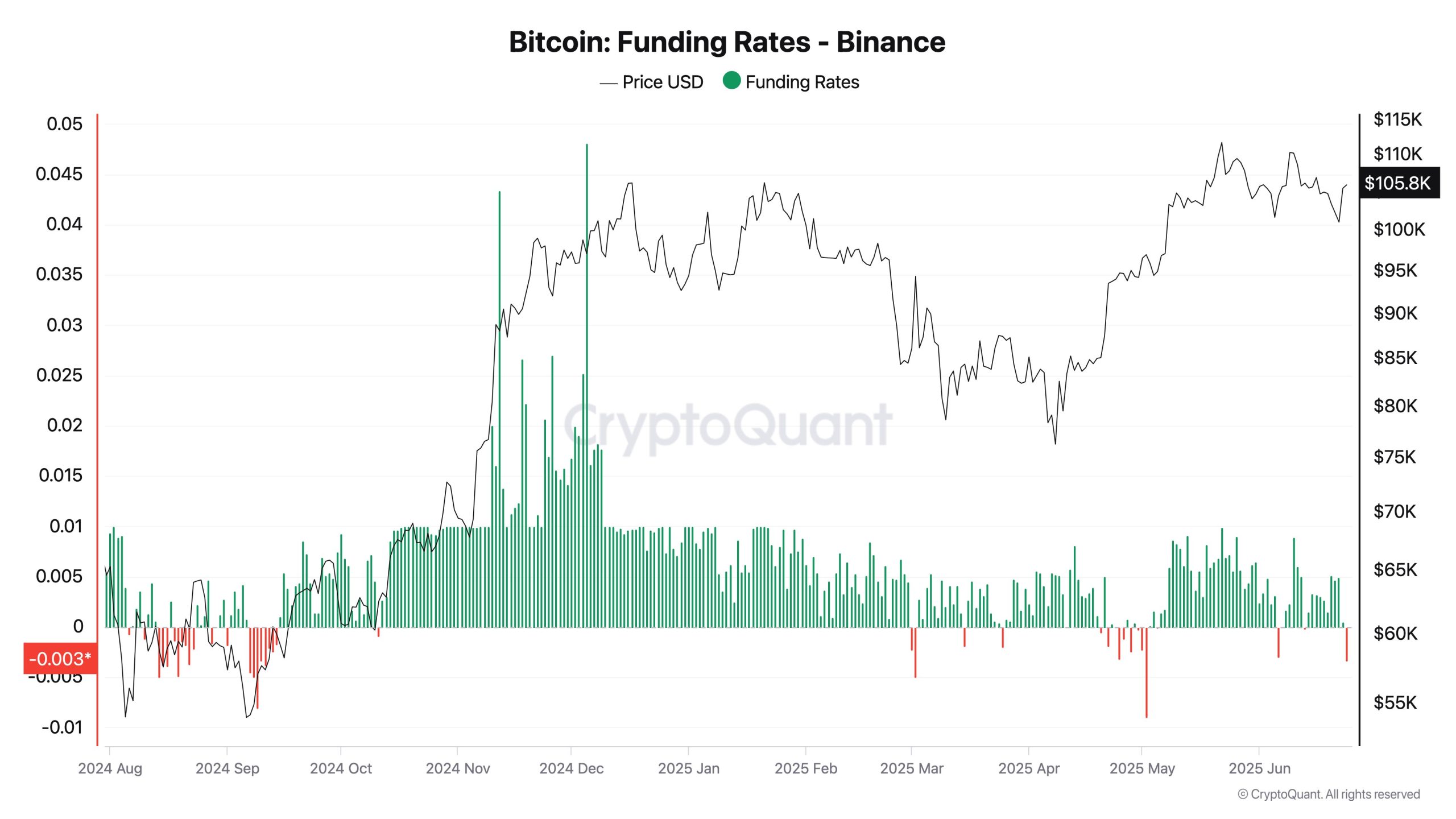
Task: Click the $115K price axis label
Action: click(1397, 119)
